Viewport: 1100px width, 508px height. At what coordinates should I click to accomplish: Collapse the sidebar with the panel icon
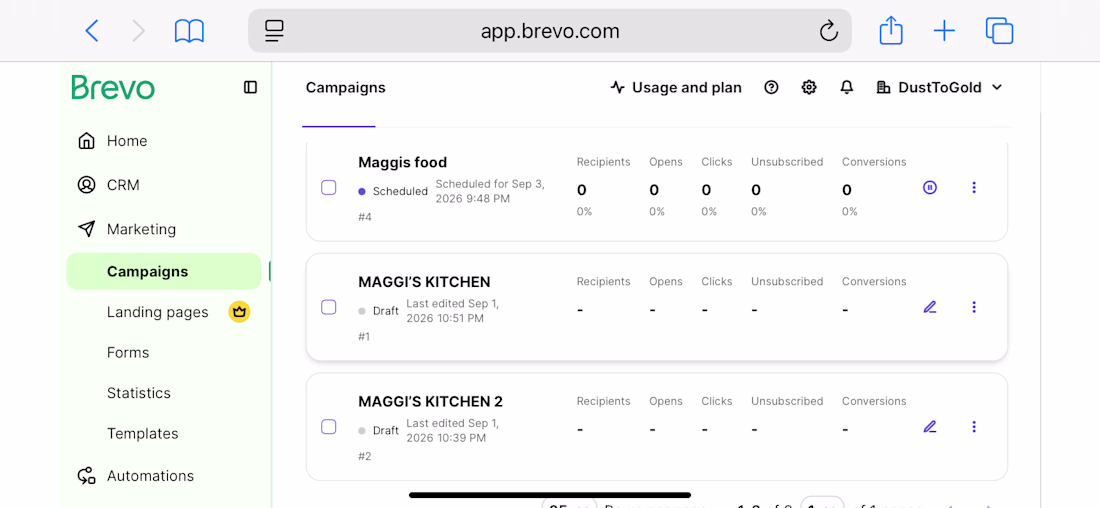point(250,87)
